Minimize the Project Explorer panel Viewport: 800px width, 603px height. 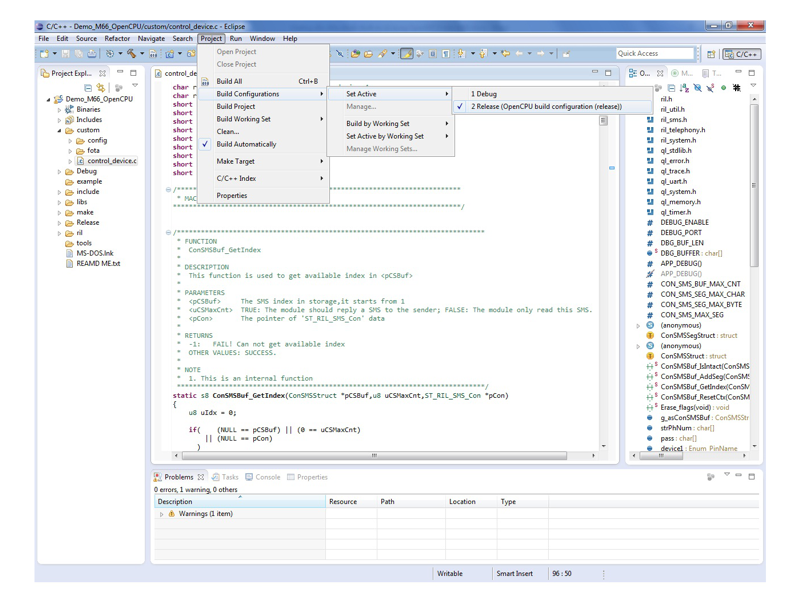pyautogui.click(x=120, y=73)
